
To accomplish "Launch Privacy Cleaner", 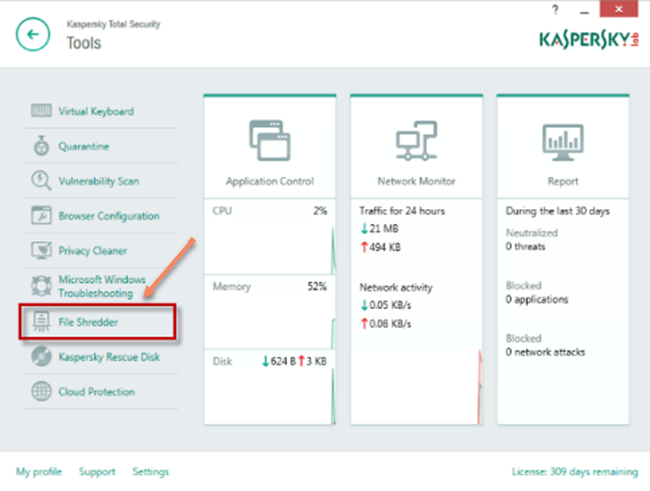I will (93, 250).
